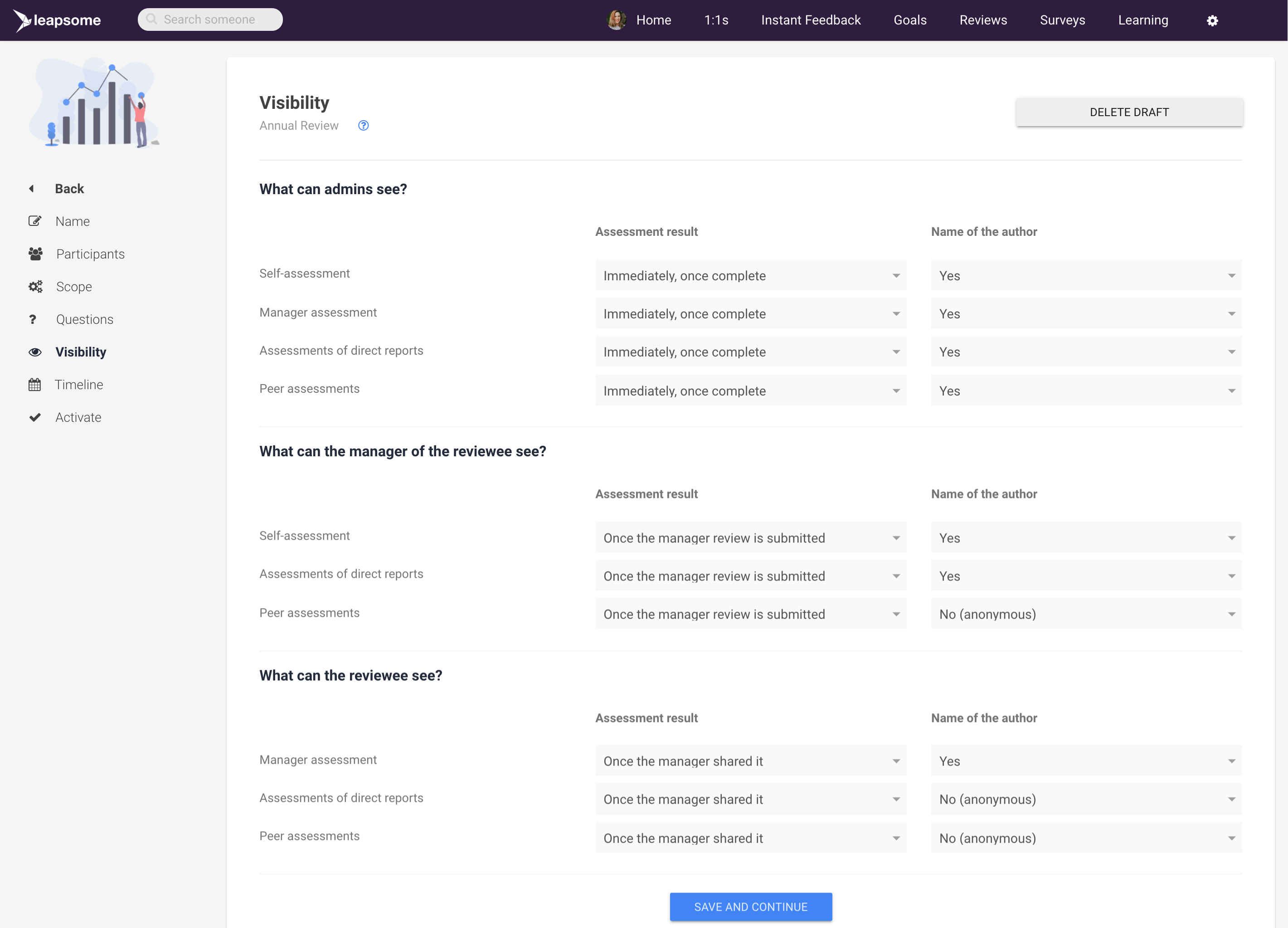
Task: Open manager-section direct reports author dropdown
Action: point(1086,576)
